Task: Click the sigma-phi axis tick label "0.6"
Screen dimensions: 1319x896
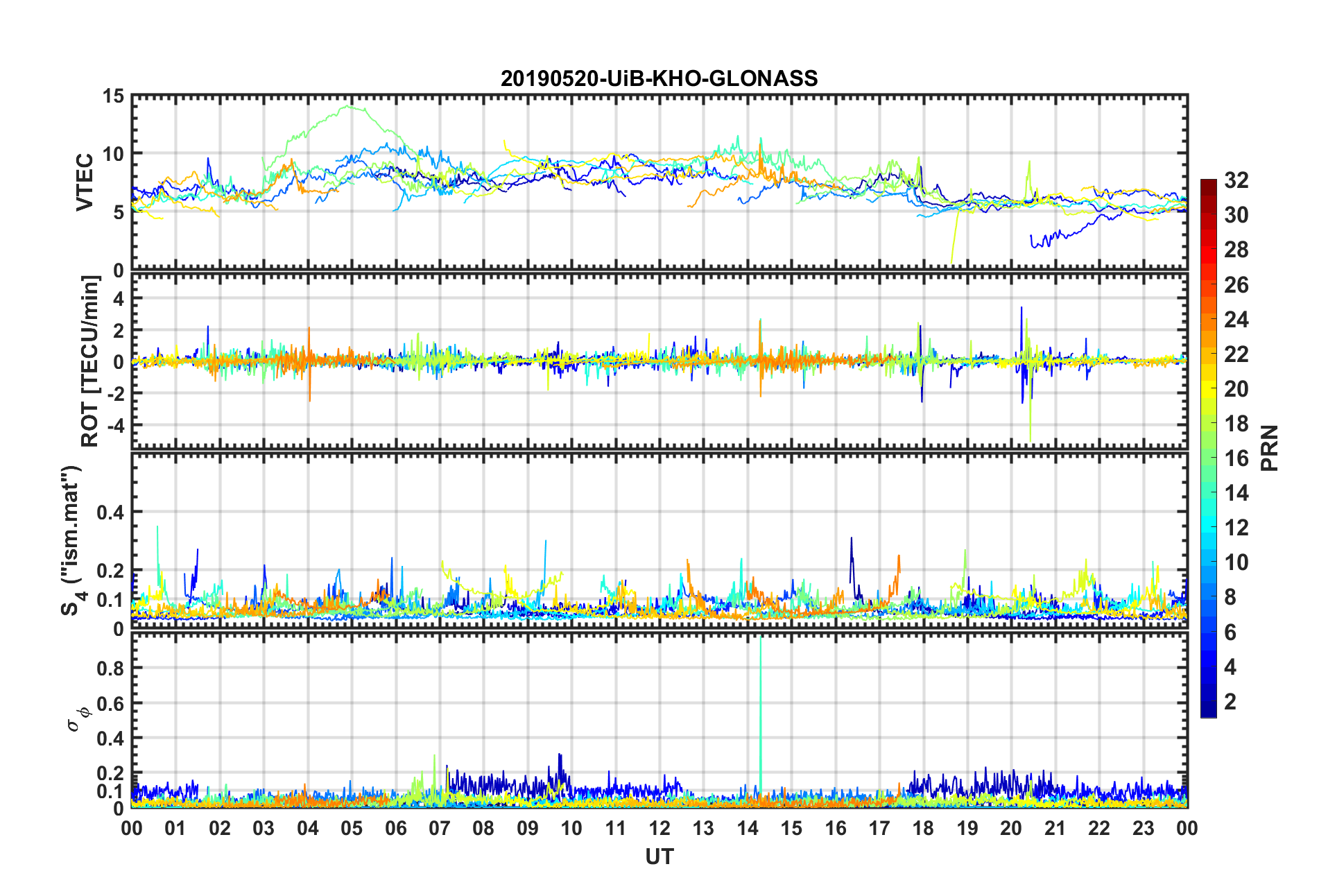Action: 111,703
